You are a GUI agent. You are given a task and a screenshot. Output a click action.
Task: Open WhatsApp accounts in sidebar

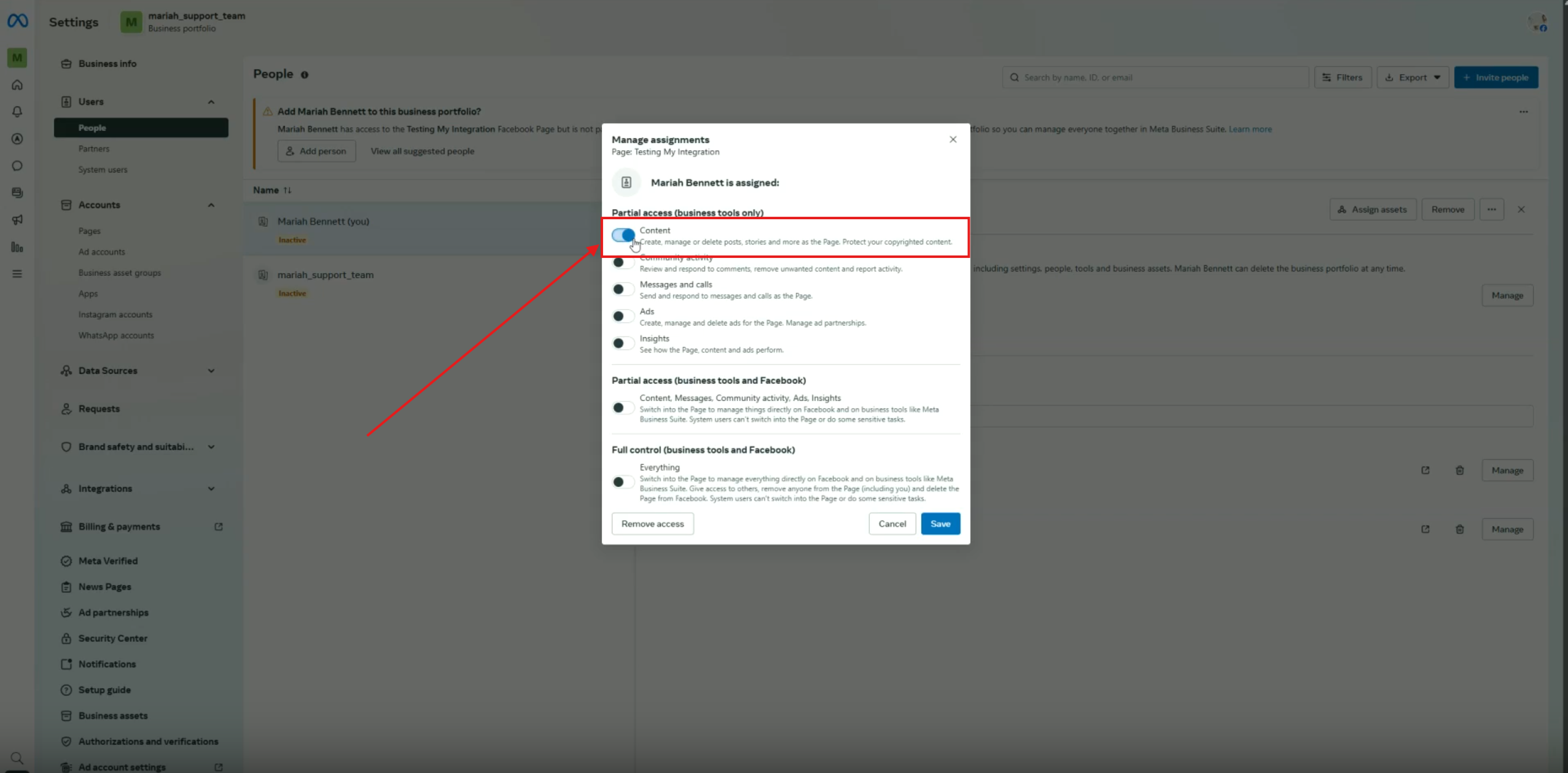coord(115,335)
